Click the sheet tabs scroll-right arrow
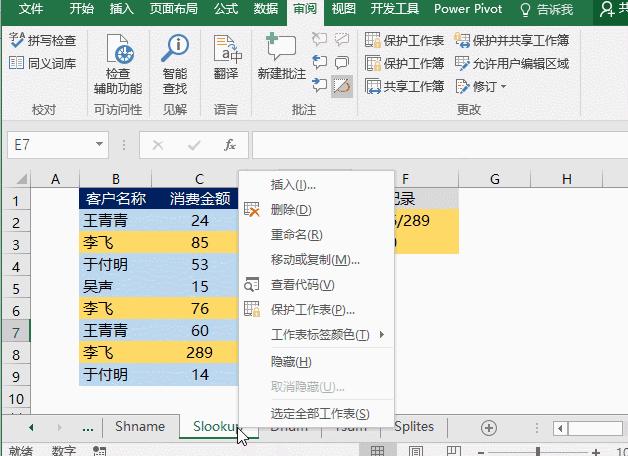This screenshot has height=456, width=628. (x=60, y=428)
